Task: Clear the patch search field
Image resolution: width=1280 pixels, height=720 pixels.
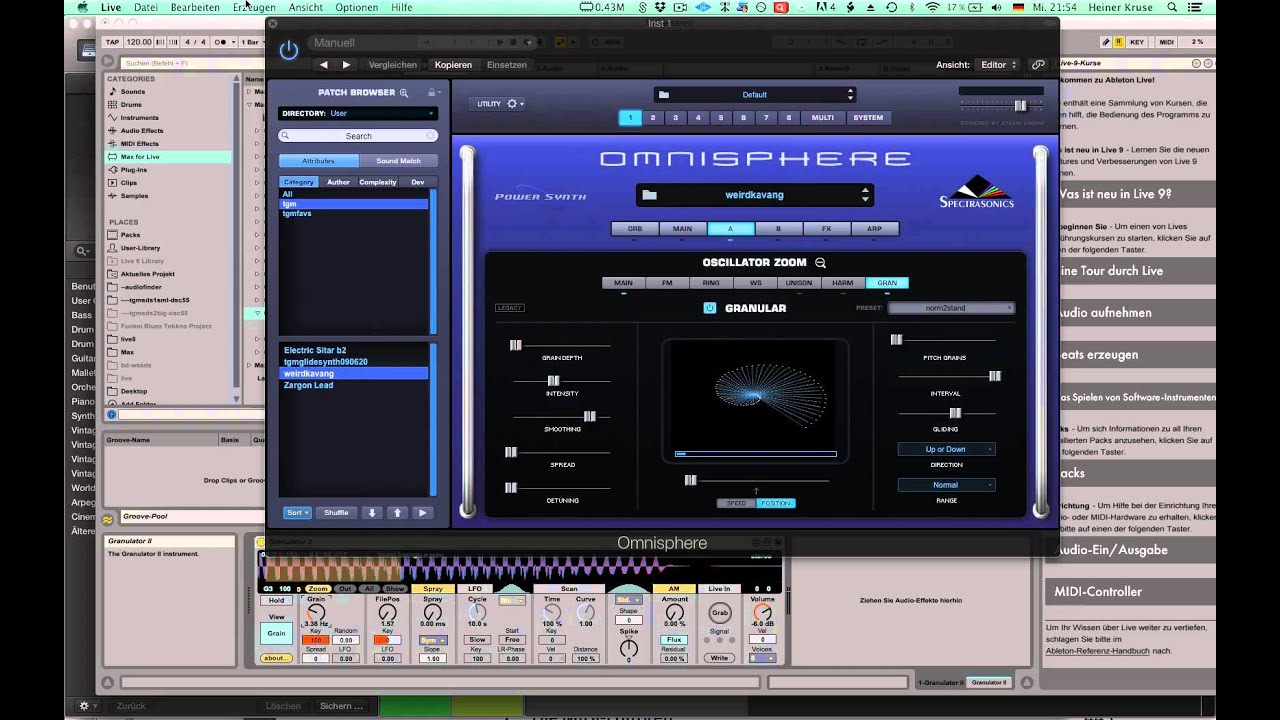Action: click(x=431, y=136)
